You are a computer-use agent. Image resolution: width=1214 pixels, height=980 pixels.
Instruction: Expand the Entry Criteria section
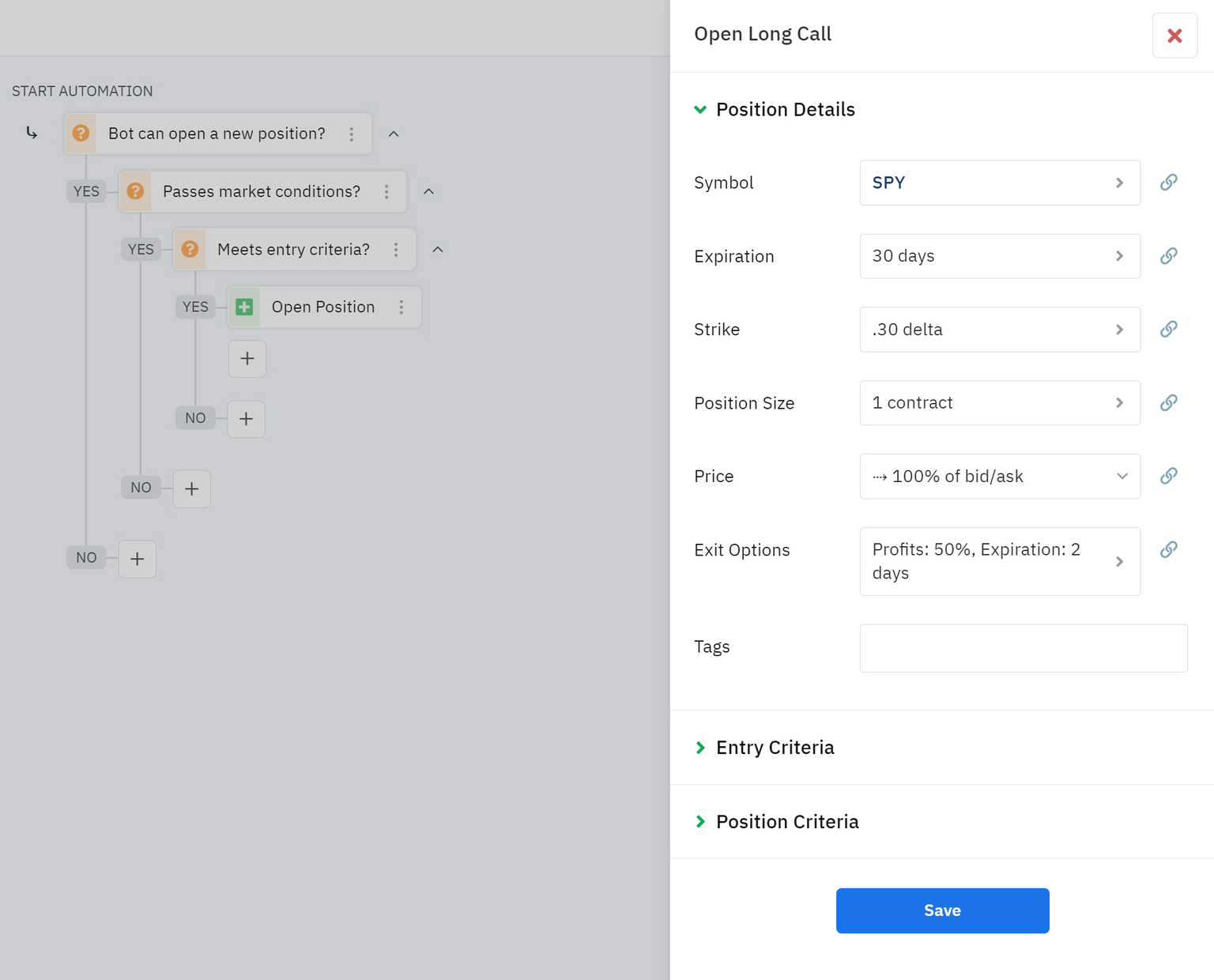tap(700, 748)
